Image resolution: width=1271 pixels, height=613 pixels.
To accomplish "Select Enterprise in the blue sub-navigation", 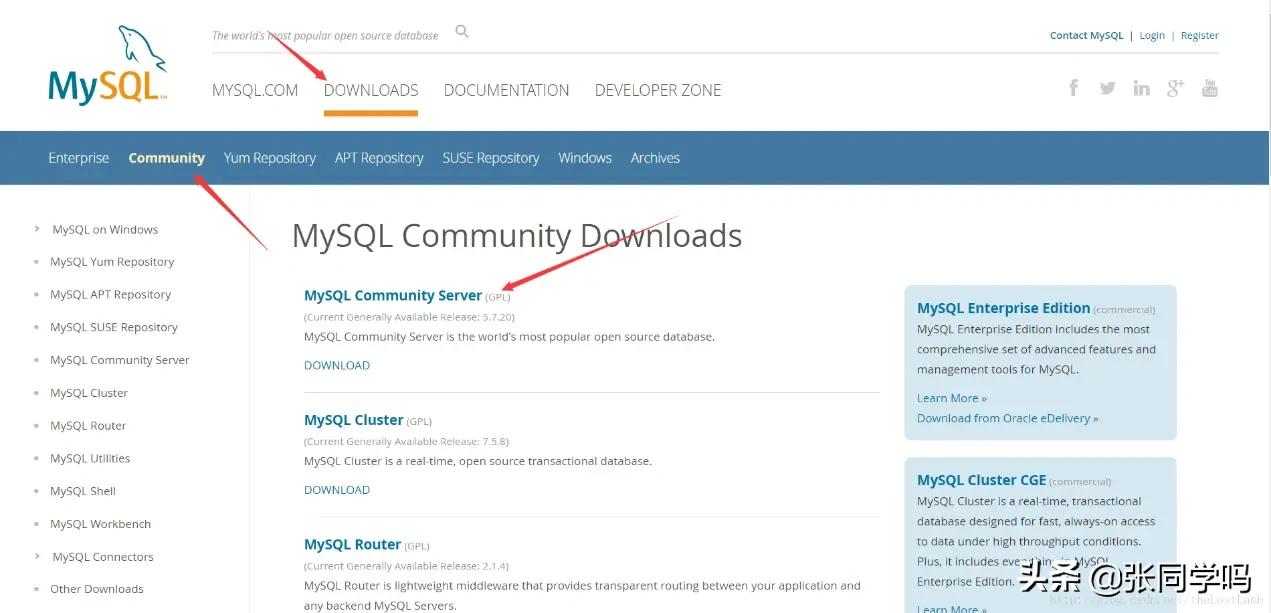I will click(79, 158).
